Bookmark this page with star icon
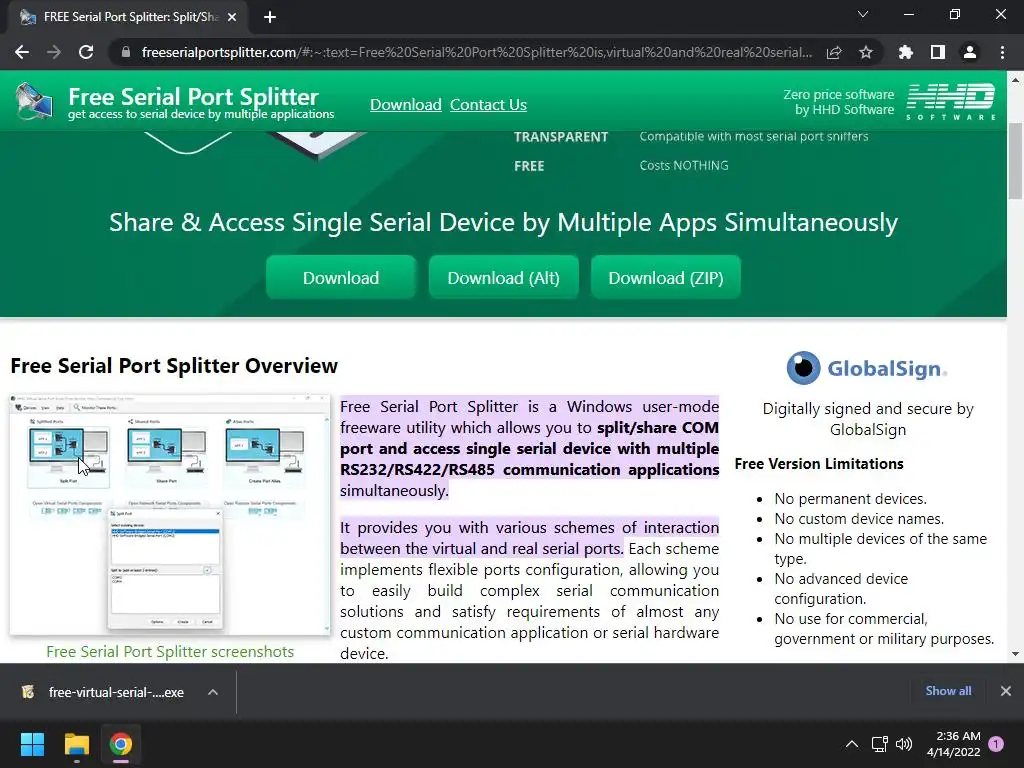Screen dimensions: 1024x768 tap(866, 52)
